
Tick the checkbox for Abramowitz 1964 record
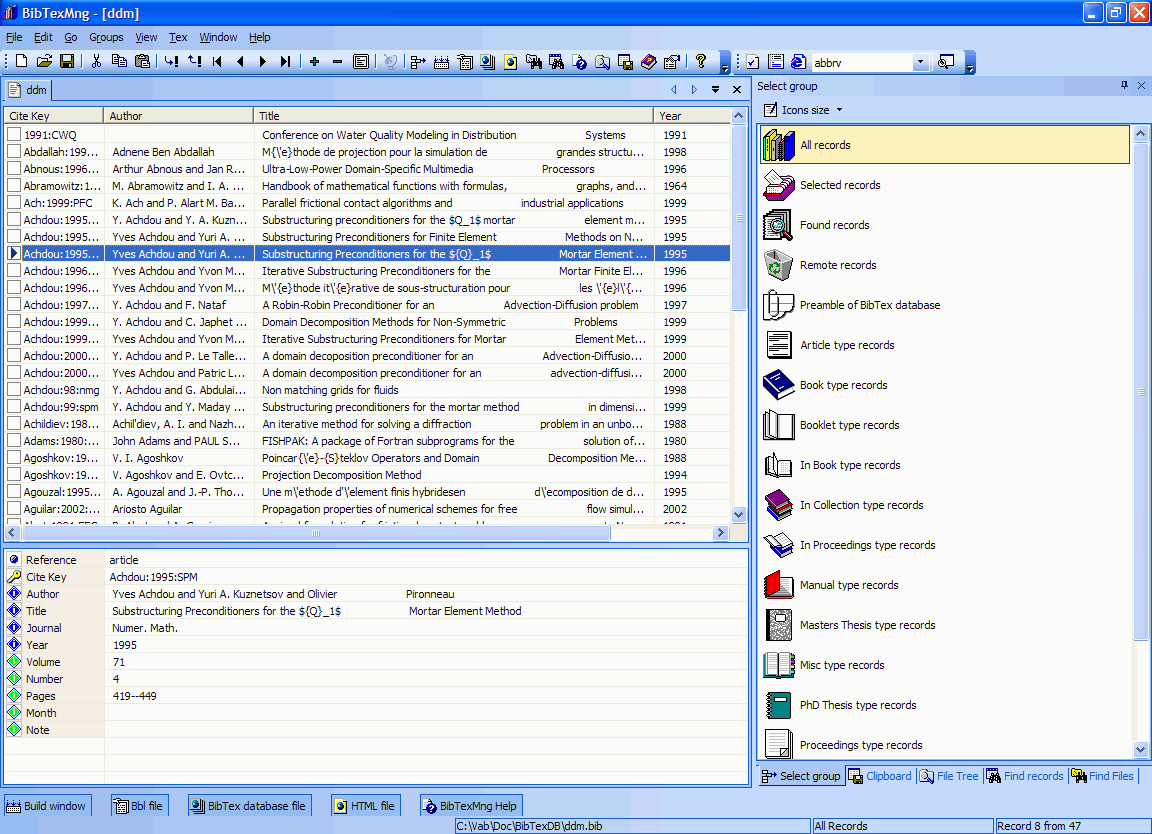[x=14, y=186]
